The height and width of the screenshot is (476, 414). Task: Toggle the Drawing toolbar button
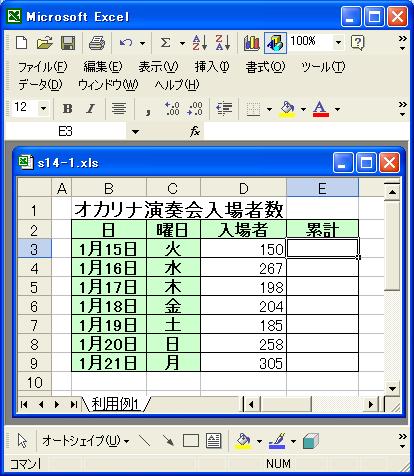click(275, 43)
